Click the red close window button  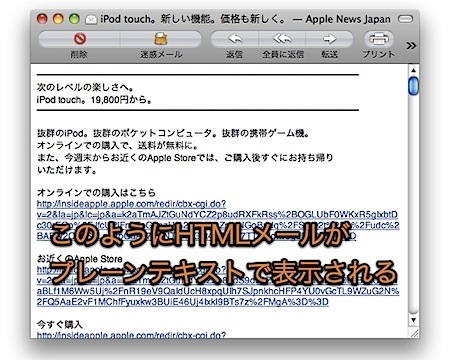point(42,19)
